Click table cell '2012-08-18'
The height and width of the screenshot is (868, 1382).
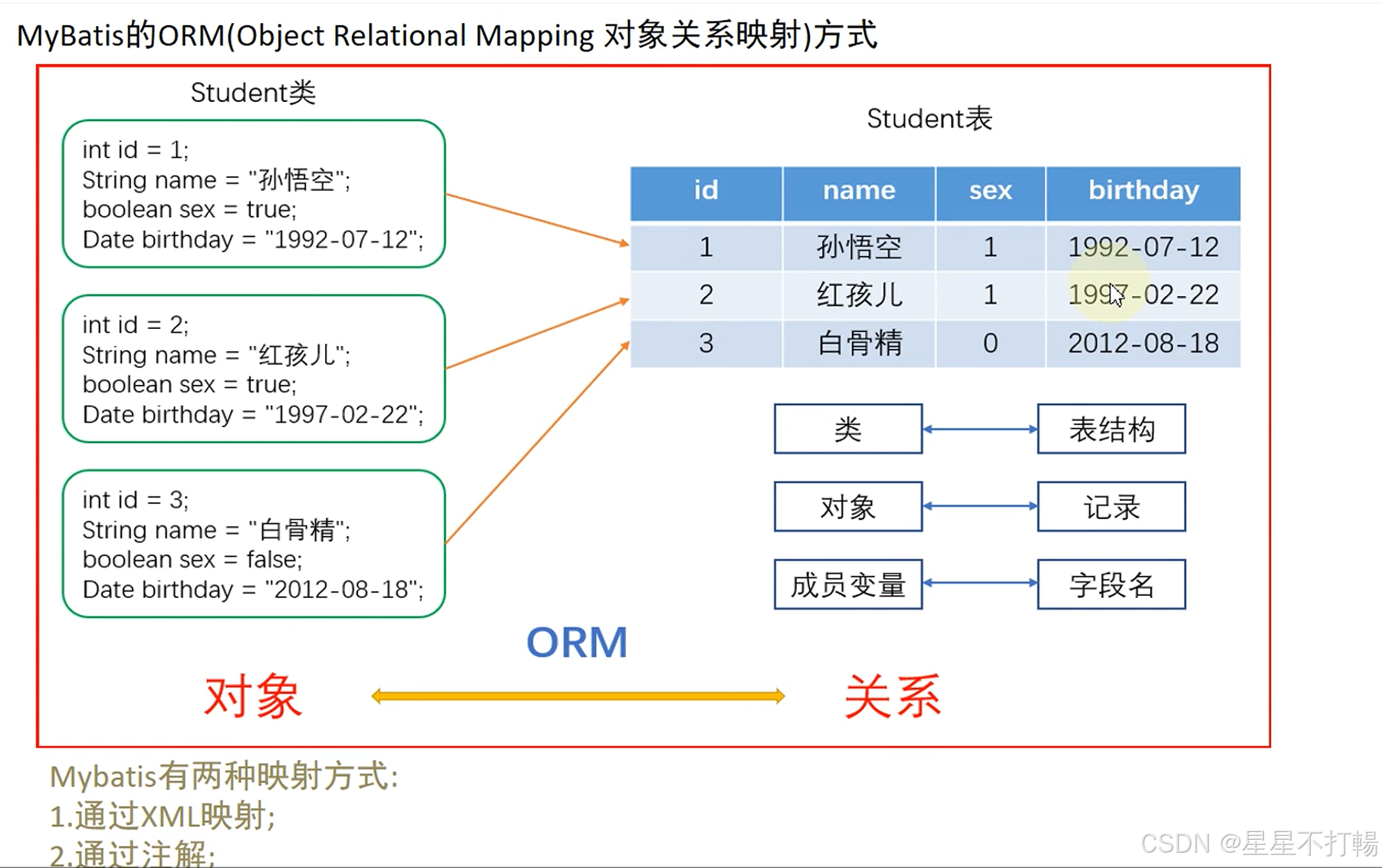pyautogui.click(x=1143, y=344)
